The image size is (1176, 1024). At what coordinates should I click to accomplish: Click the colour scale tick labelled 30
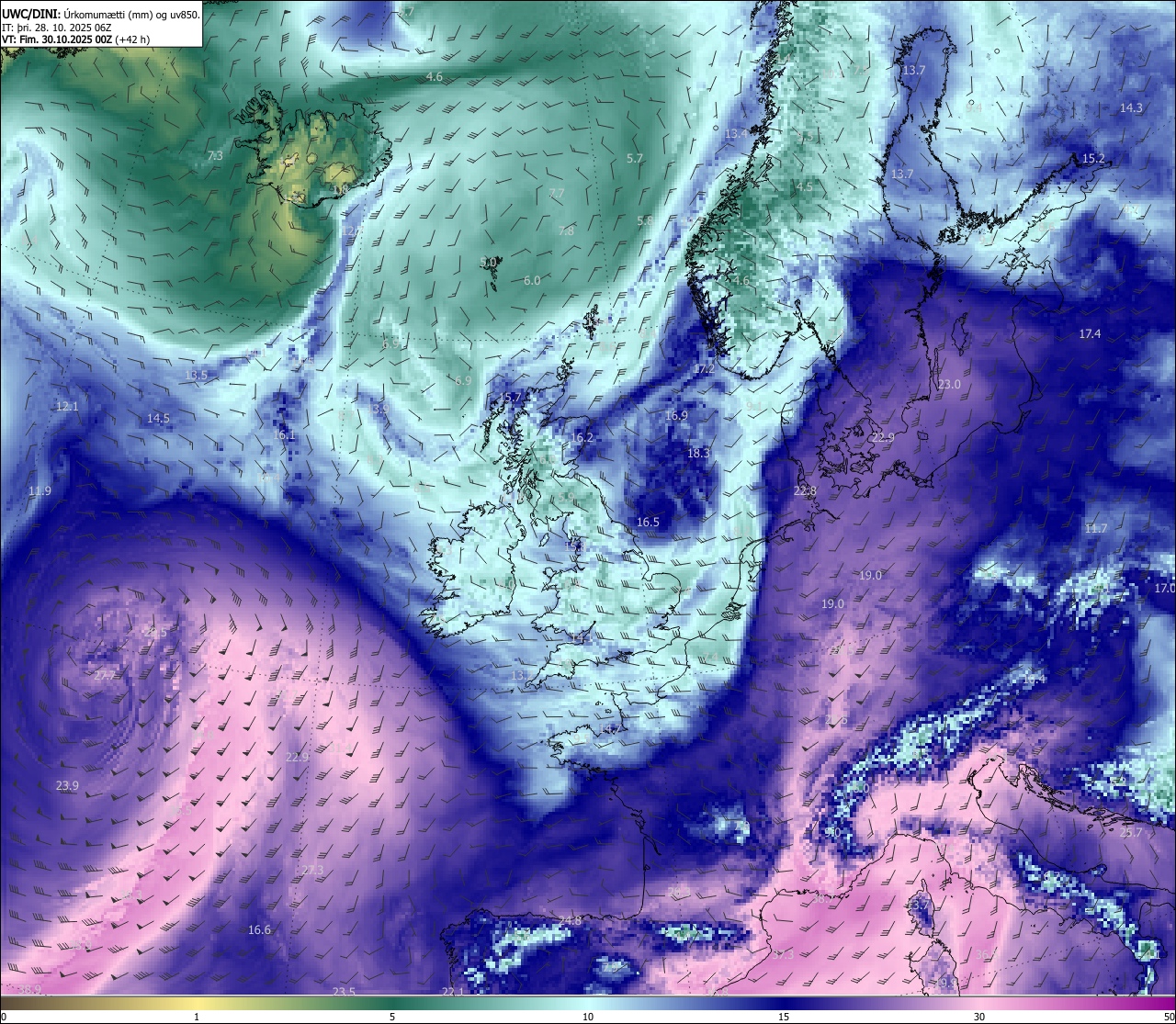(979, 1017)
